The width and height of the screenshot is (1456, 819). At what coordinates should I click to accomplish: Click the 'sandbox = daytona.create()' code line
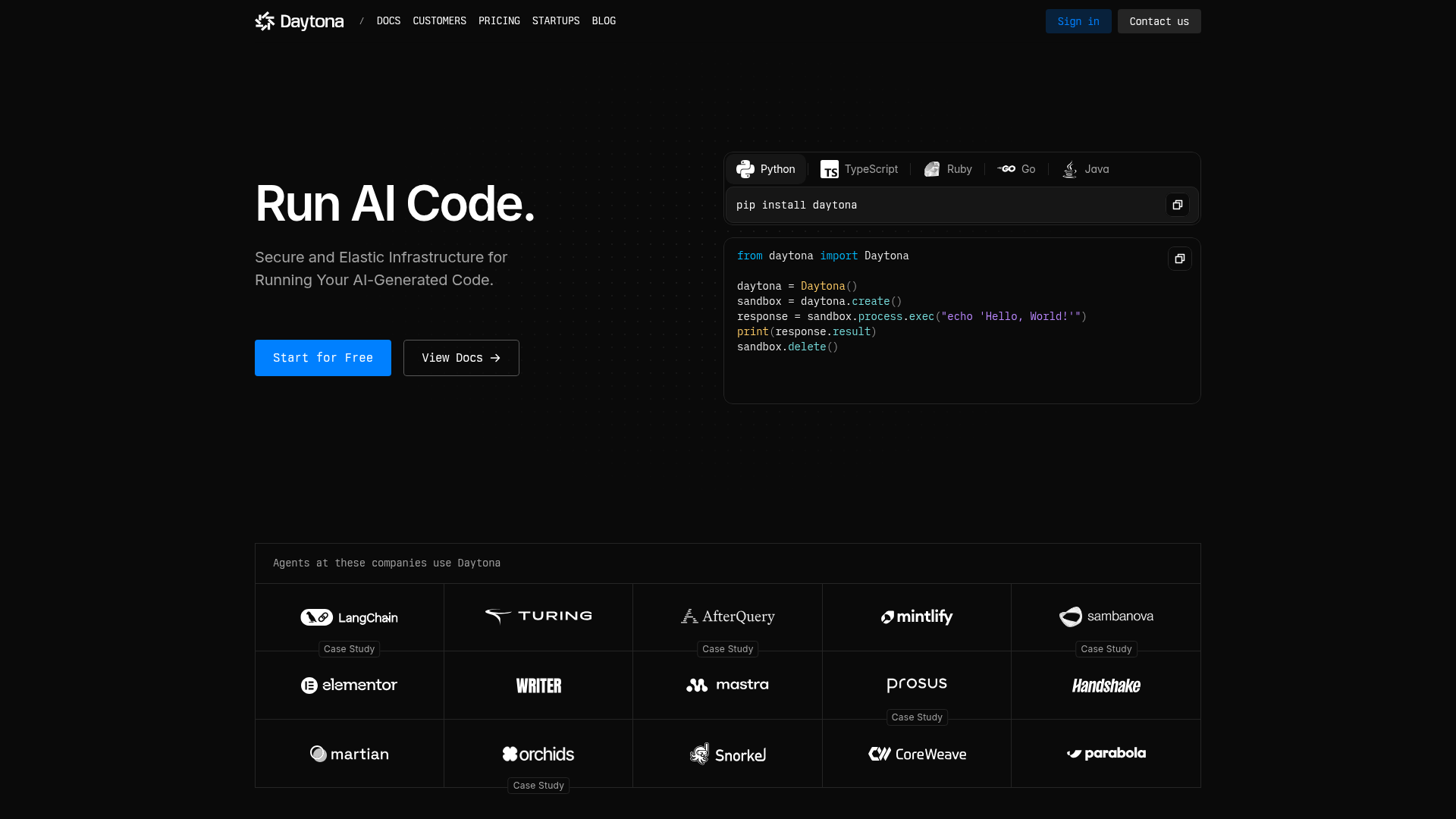(x=819, y=301)
